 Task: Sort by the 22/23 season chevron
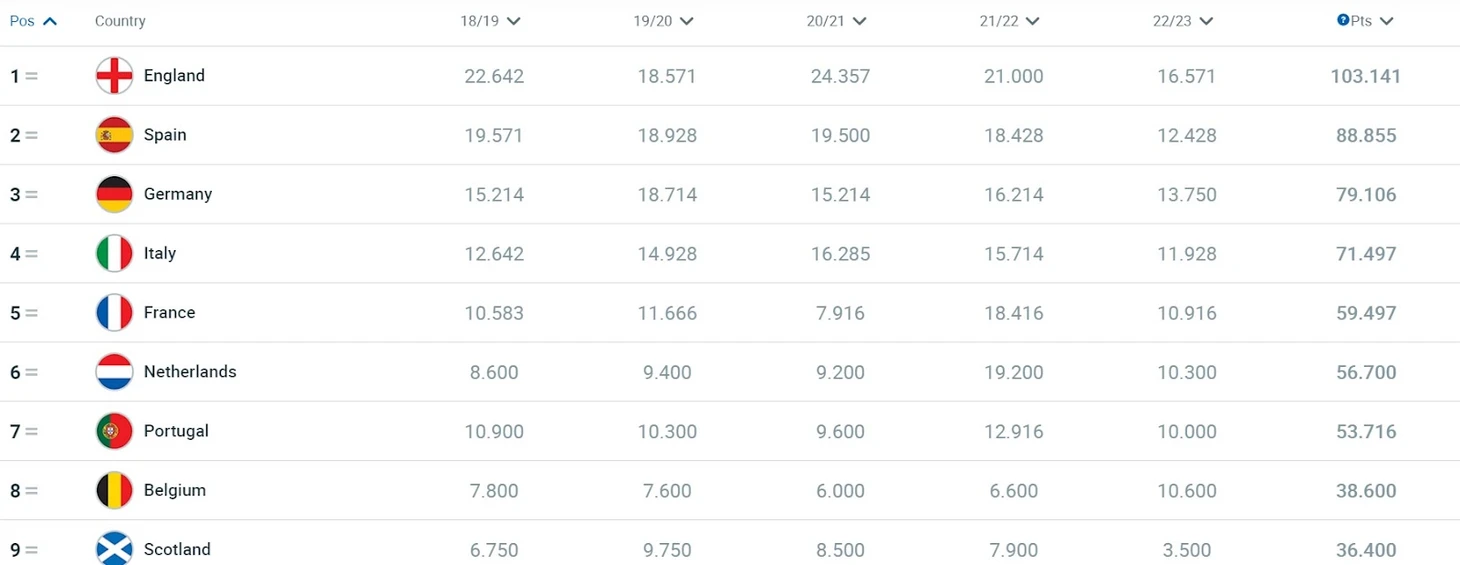point(1206,21)
